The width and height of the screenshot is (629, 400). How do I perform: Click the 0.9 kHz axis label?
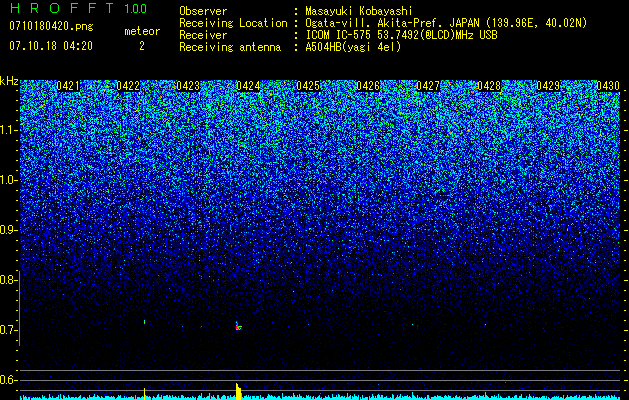coord(8,230)
